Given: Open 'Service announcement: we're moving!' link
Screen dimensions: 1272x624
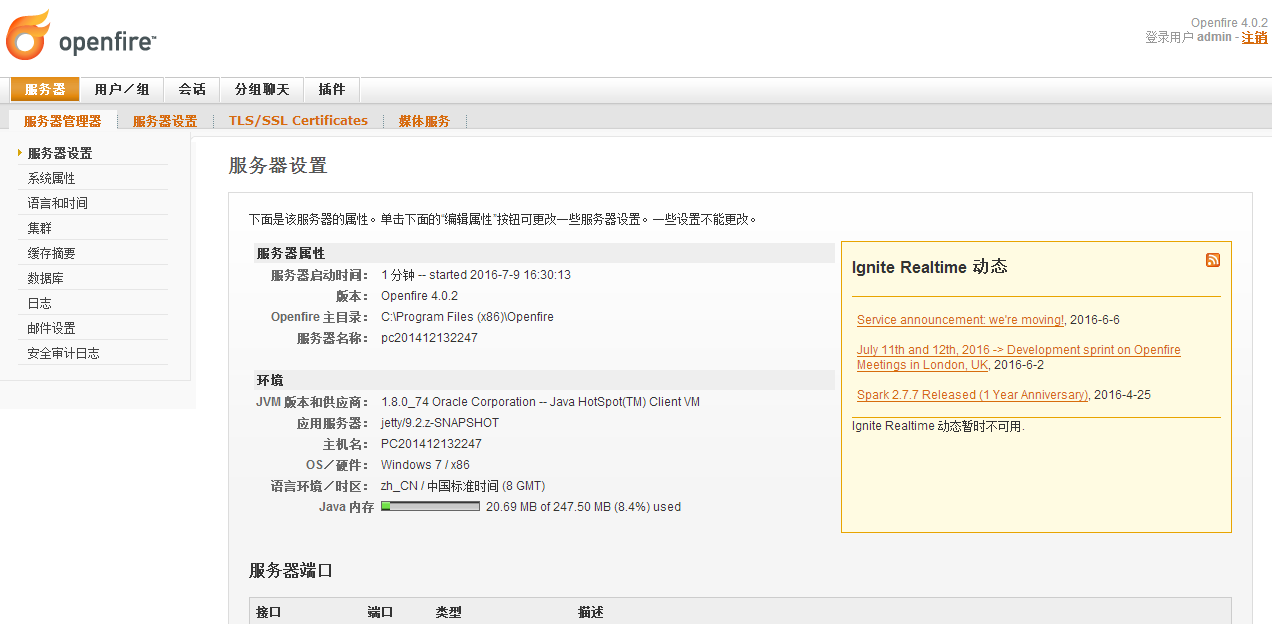Looking at the screenshot, I should click(960, 320).
